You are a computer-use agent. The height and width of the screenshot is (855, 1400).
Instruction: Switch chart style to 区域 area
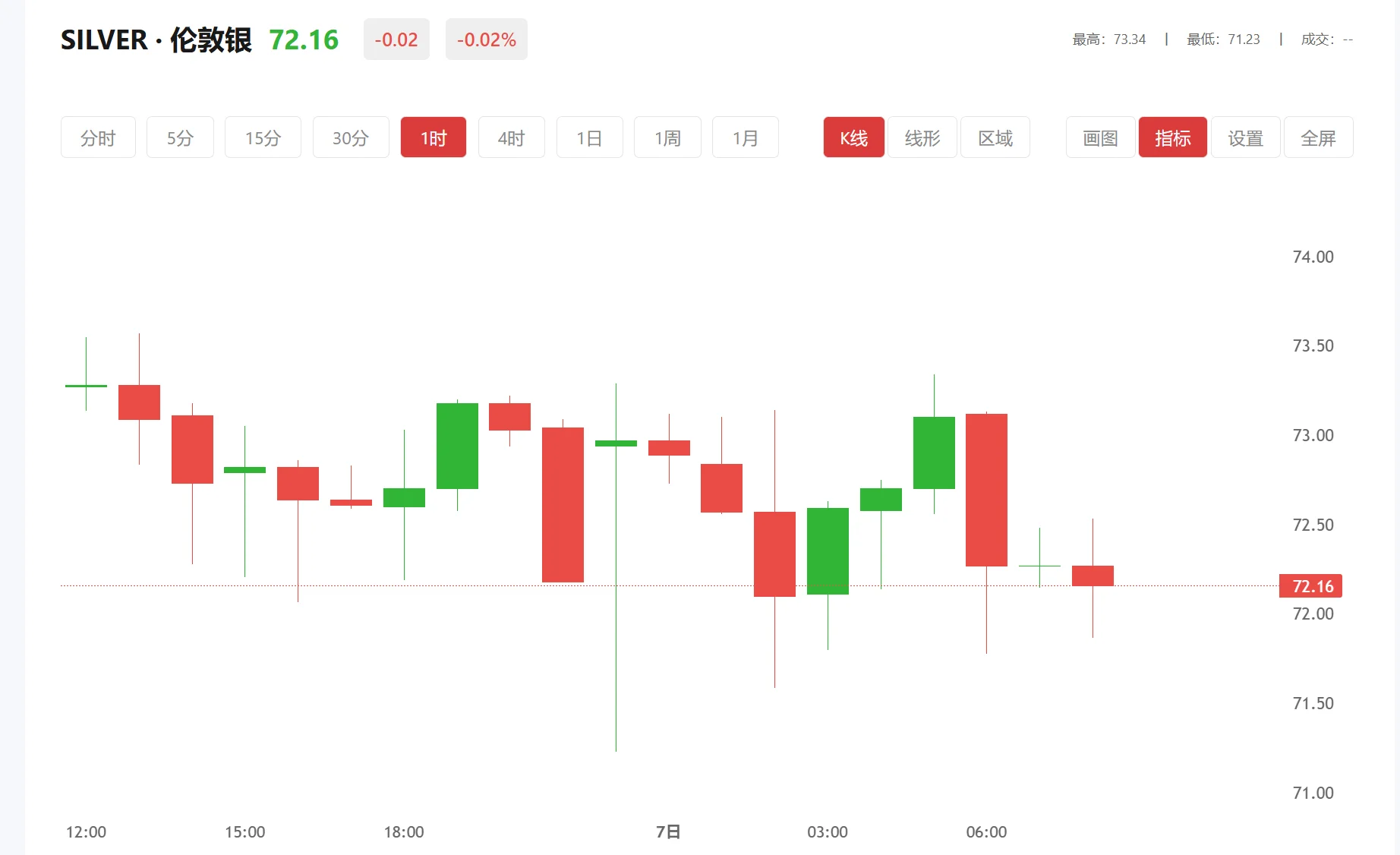point(995,137)
